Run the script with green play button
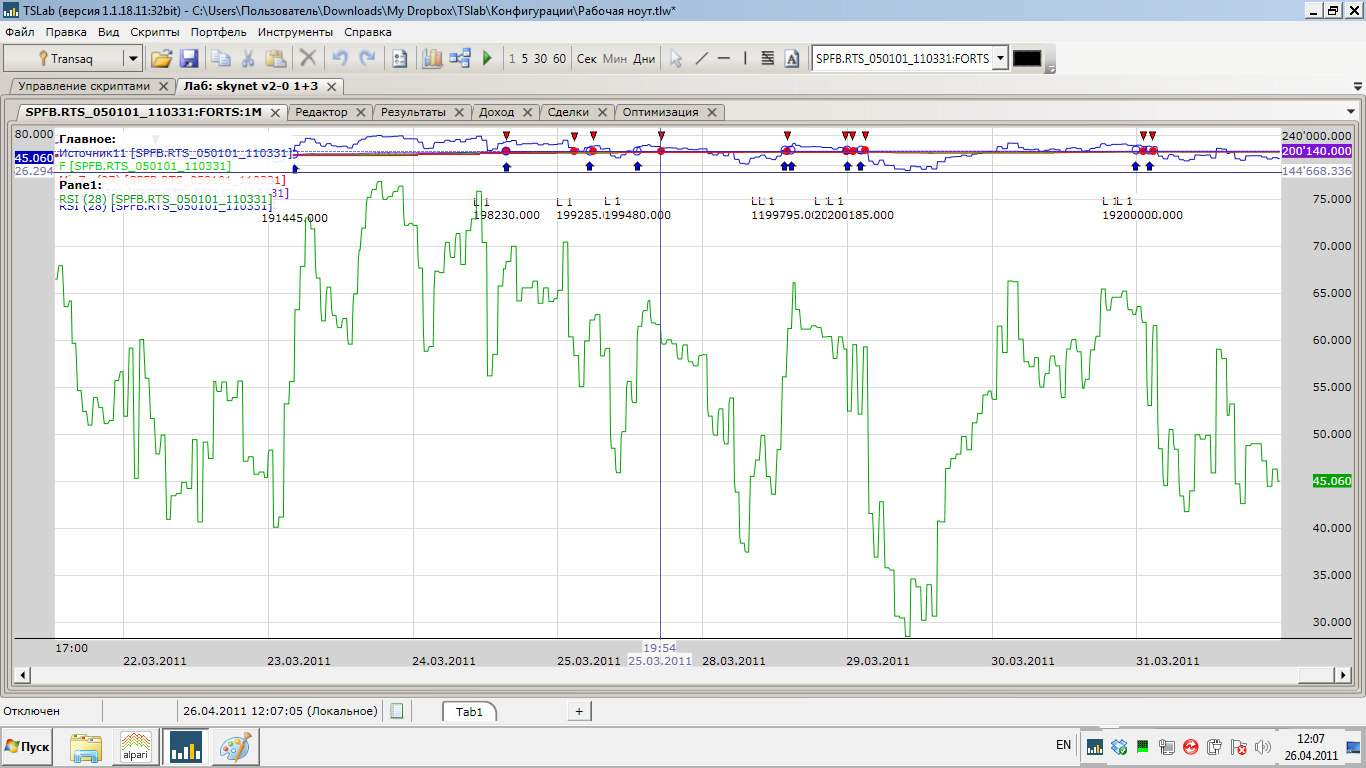The image size is (1366, 768). point(487,59)
